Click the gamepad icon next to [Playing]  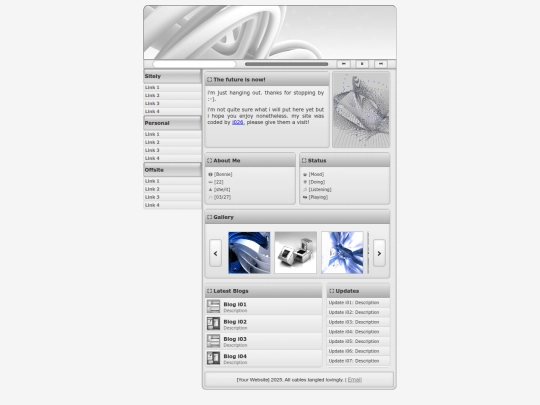(305, 197)
